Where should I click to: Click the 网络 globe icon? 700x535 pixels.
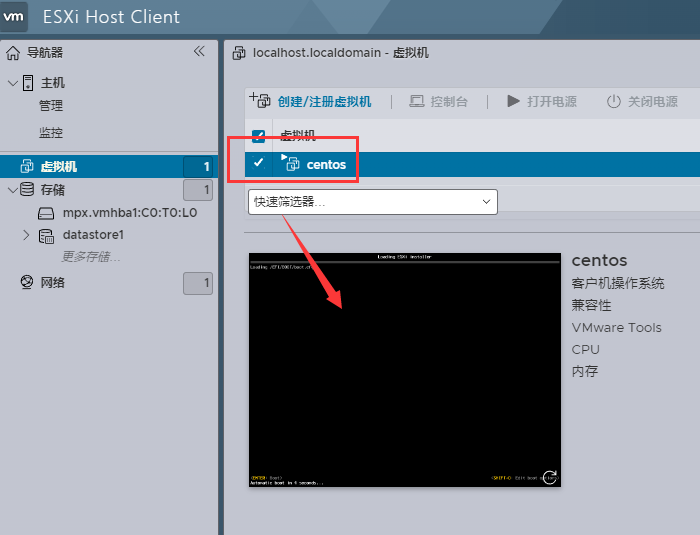click(x=27, y=282)
